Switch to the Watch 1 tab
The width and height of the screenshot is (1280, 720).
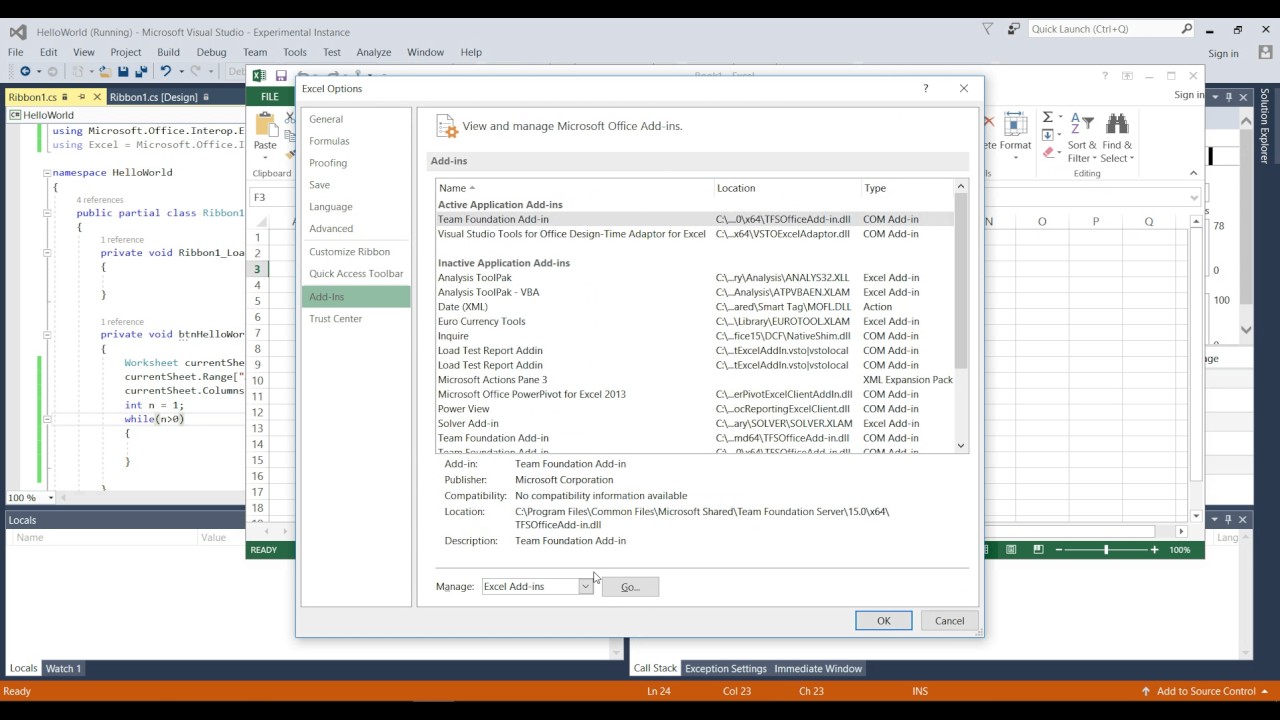(63, 668)
